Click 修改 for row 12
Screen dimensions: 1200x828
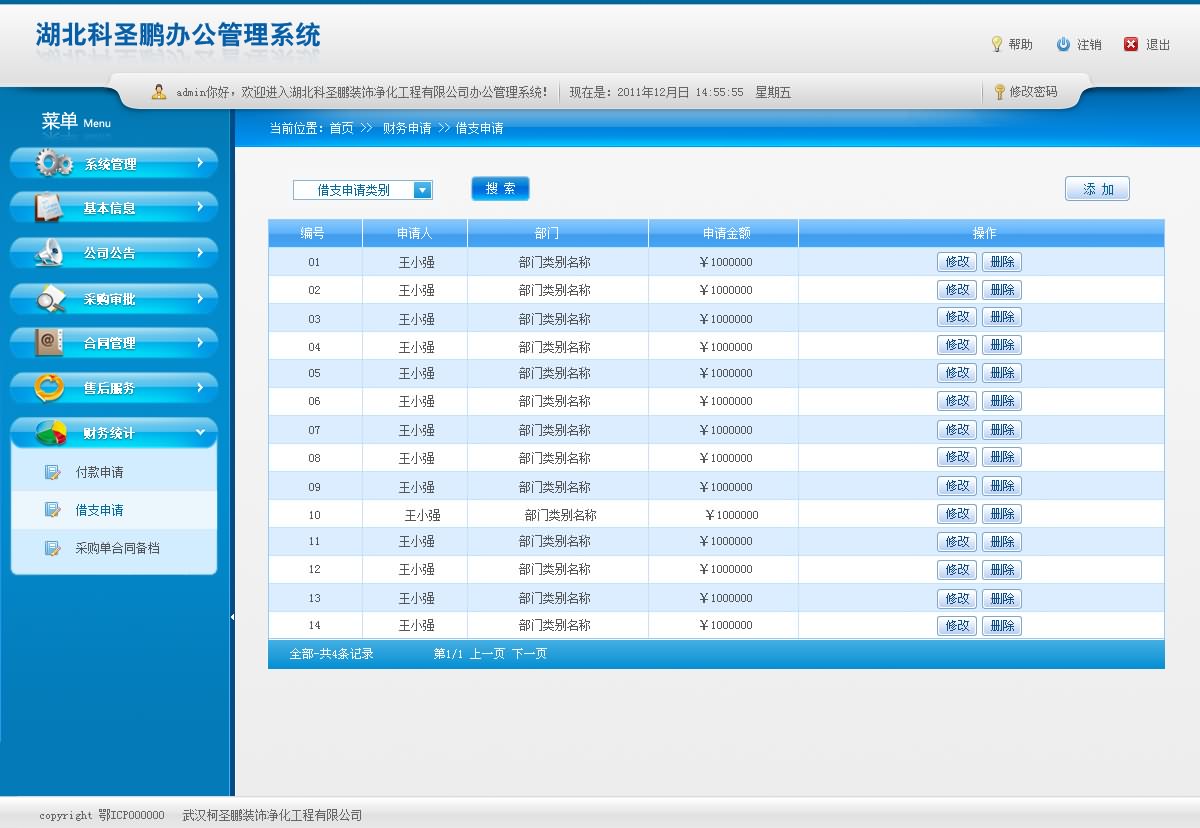pyautogui.click(x=957, y=570)
